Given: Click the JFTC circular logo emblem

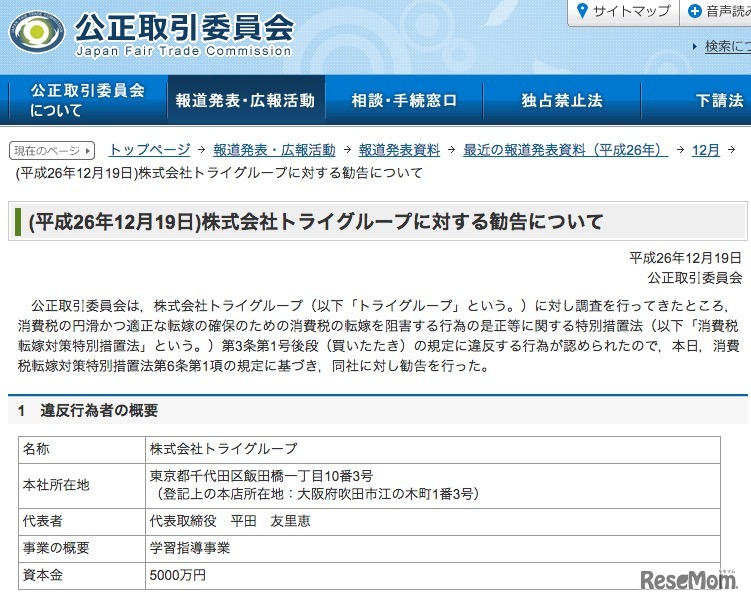Looking at the screenshot, I should pos(37,31).
